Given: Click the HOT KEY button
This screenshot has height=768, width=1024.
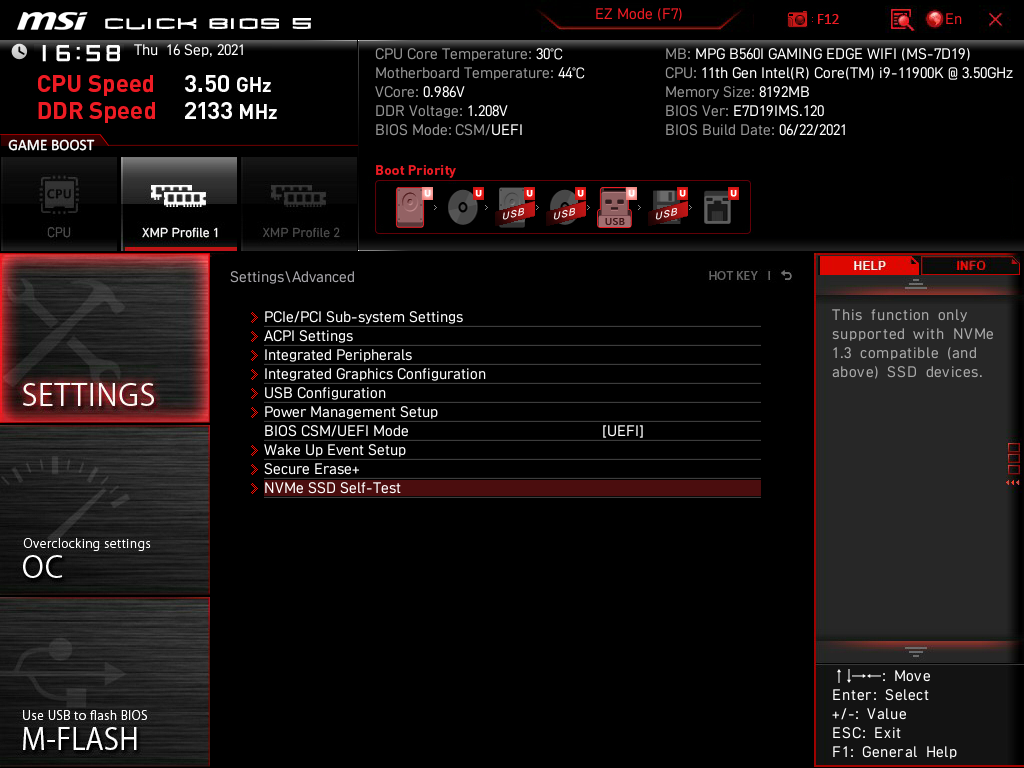Looking at the screenshot, I should 733,276.
